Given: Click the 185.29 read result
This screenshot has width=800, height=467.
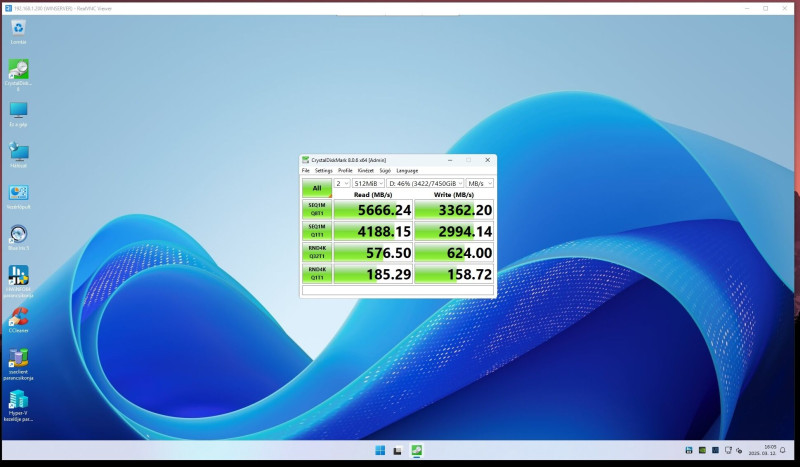Looking at the screenshot, I should click(373, 274).
